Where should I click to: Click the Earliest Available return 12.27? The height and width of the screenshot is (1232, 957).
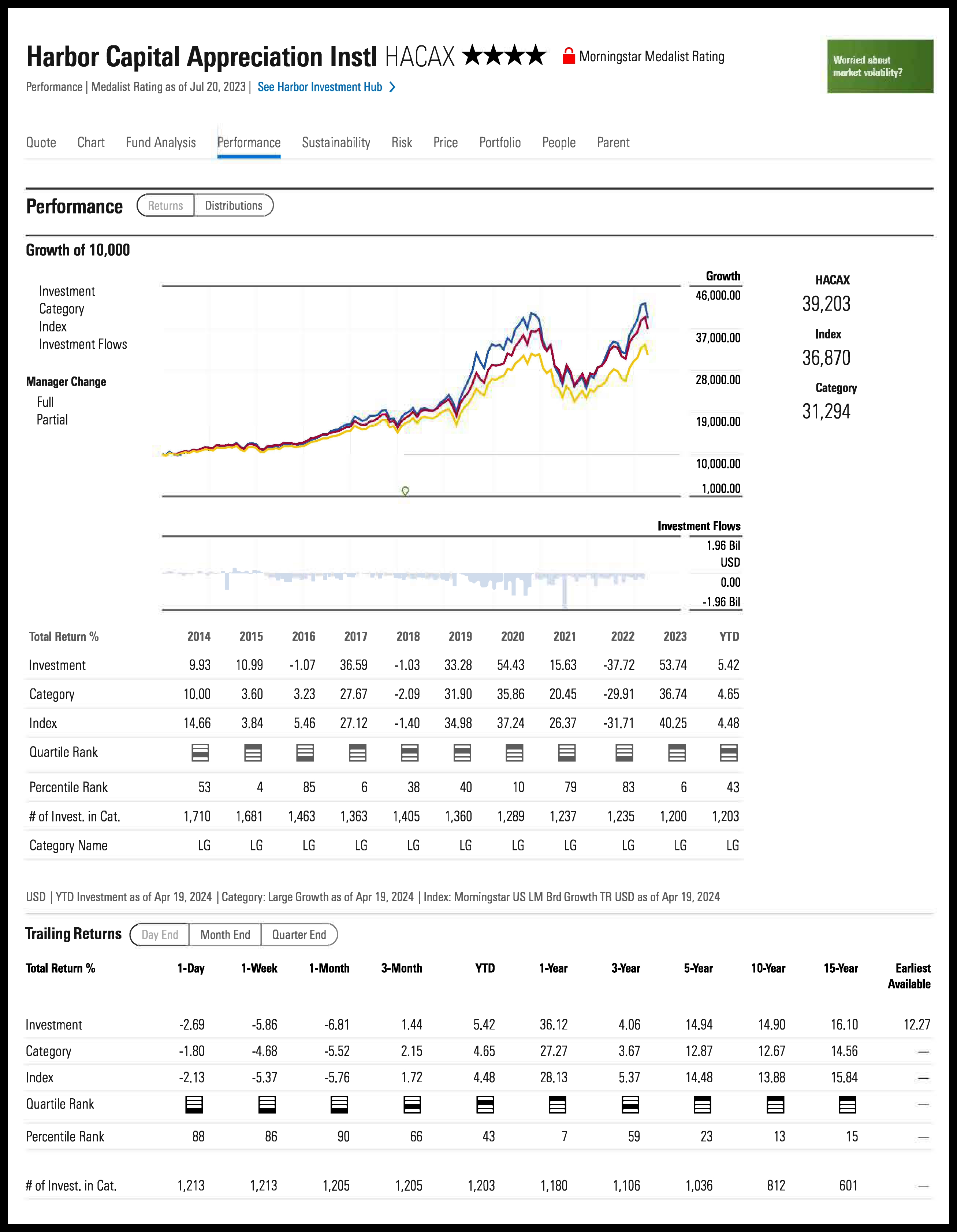coord(916,1024)
